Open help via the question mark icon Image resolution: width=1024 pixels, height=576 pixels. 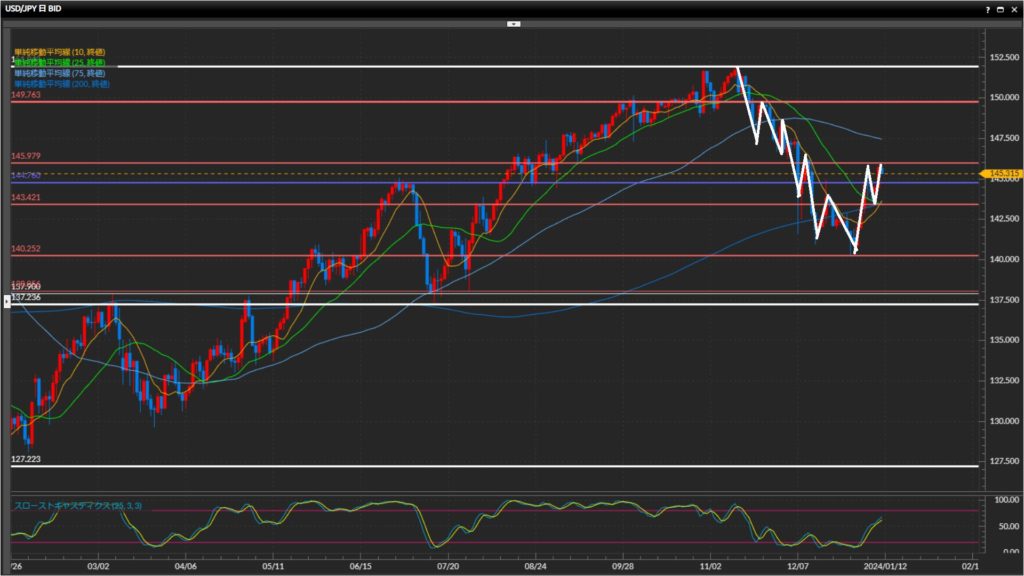pyautogui.click(x=987, y=9)
